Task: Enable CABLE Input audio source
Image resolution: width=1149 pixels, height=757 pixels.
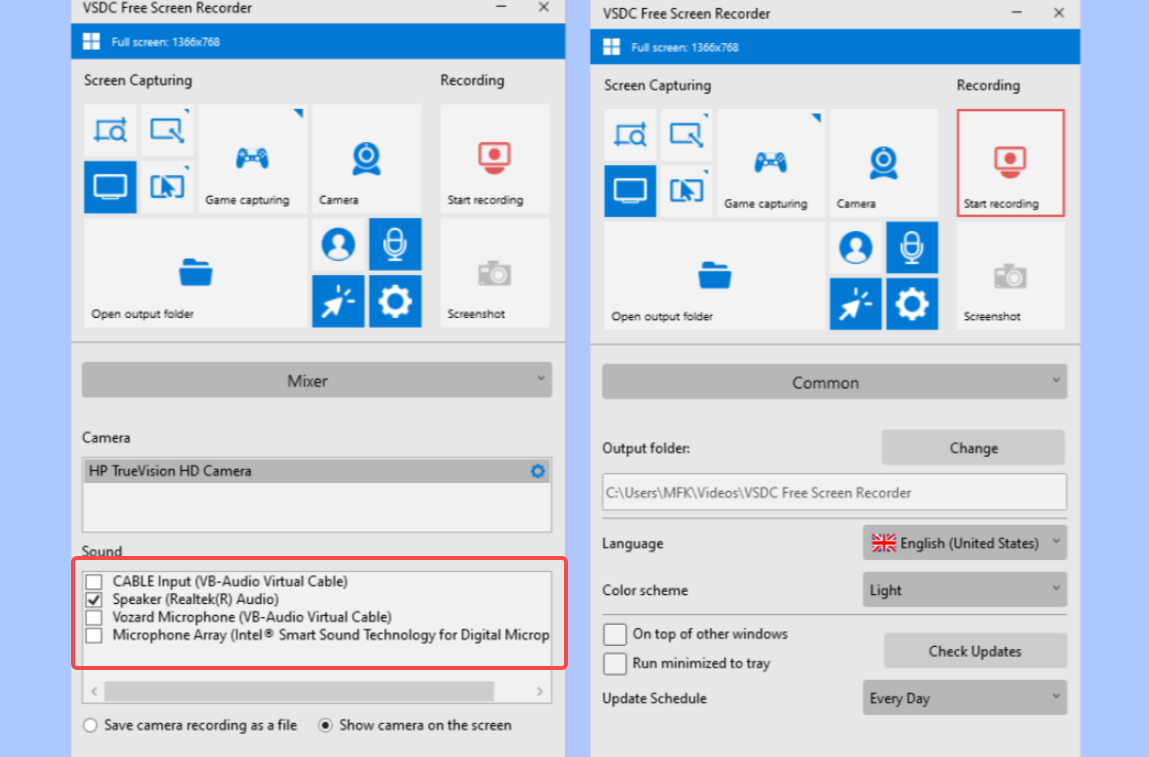Action: click(94, 581)
